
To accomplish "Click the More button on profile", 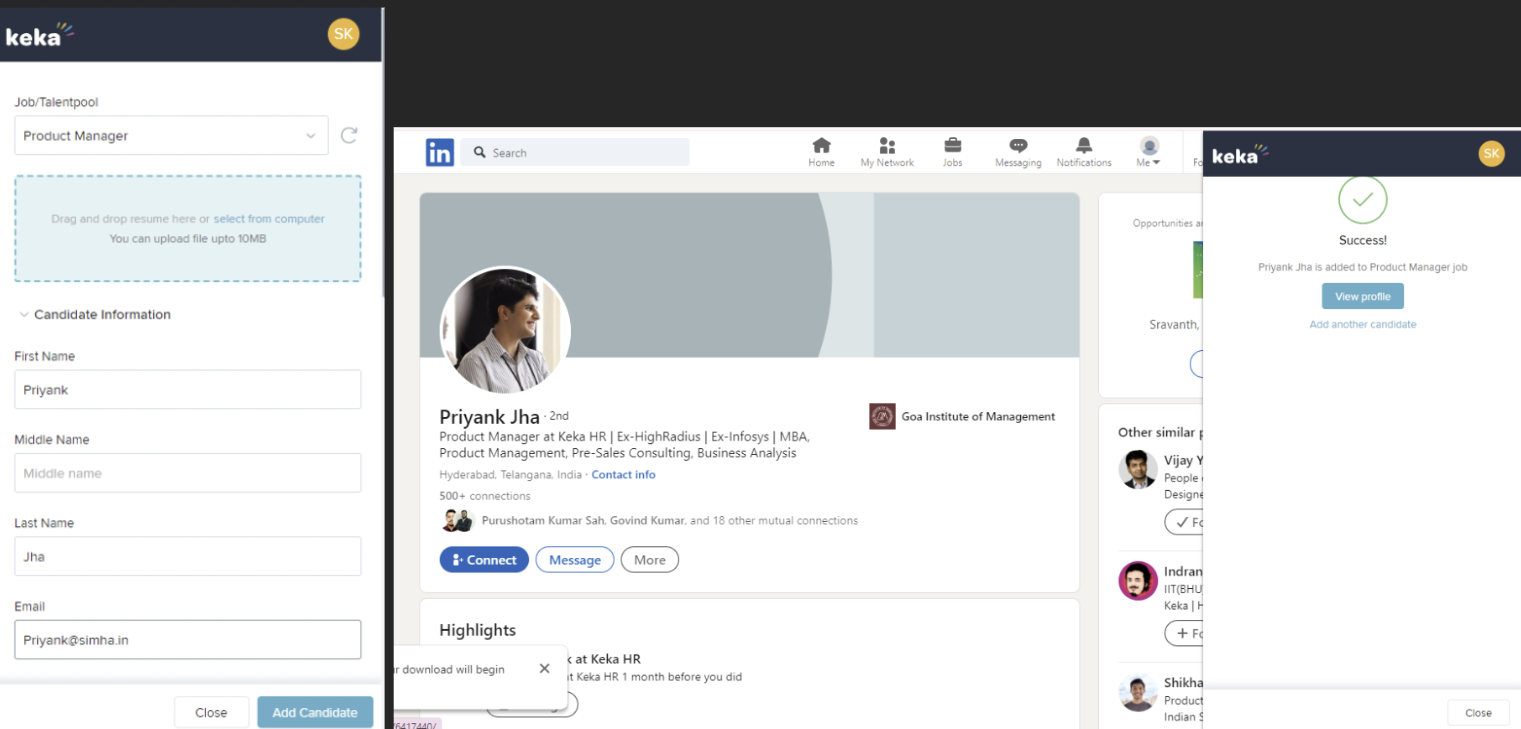I will [649, 560].
